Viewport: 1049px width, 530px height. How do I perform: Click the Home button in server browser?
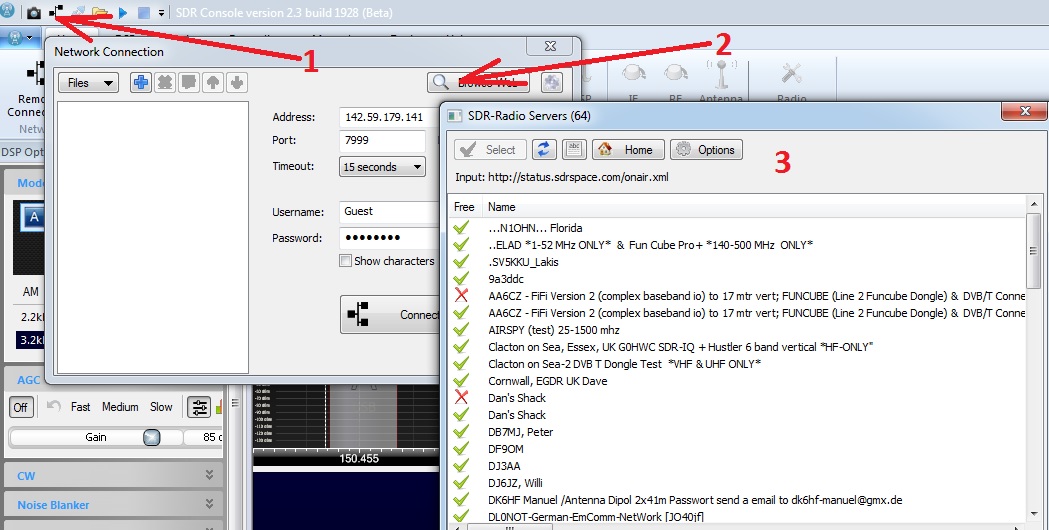coord(628,149)
